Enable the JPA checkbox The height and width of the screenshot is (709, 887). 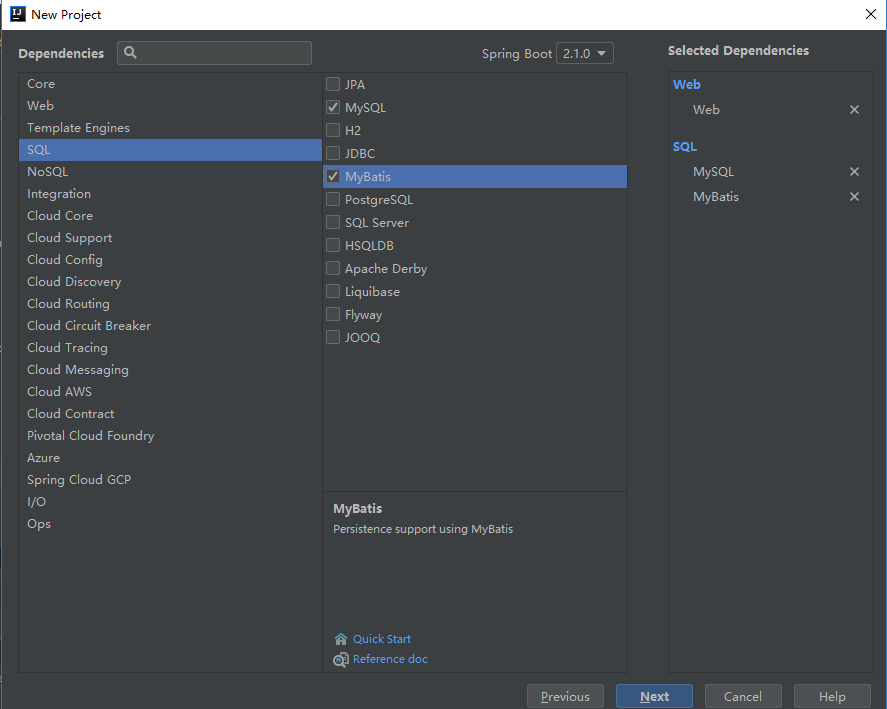click(x=333, y=84)
